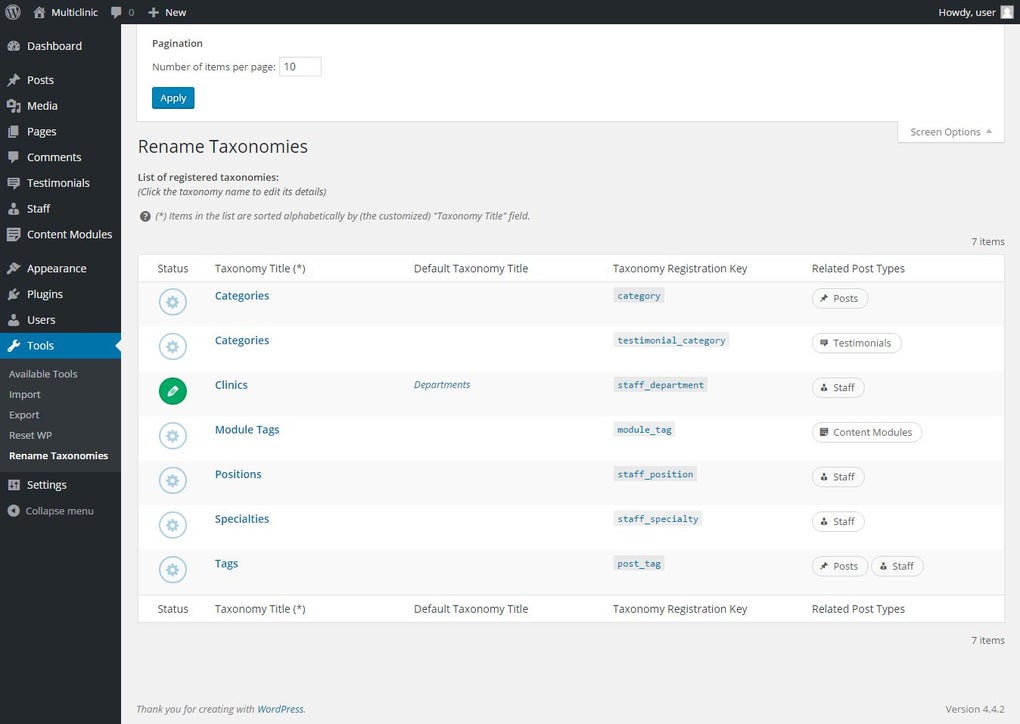1020x724 pixels.
Task: Click the user avatar in the admin bar
Action: 1006,12
